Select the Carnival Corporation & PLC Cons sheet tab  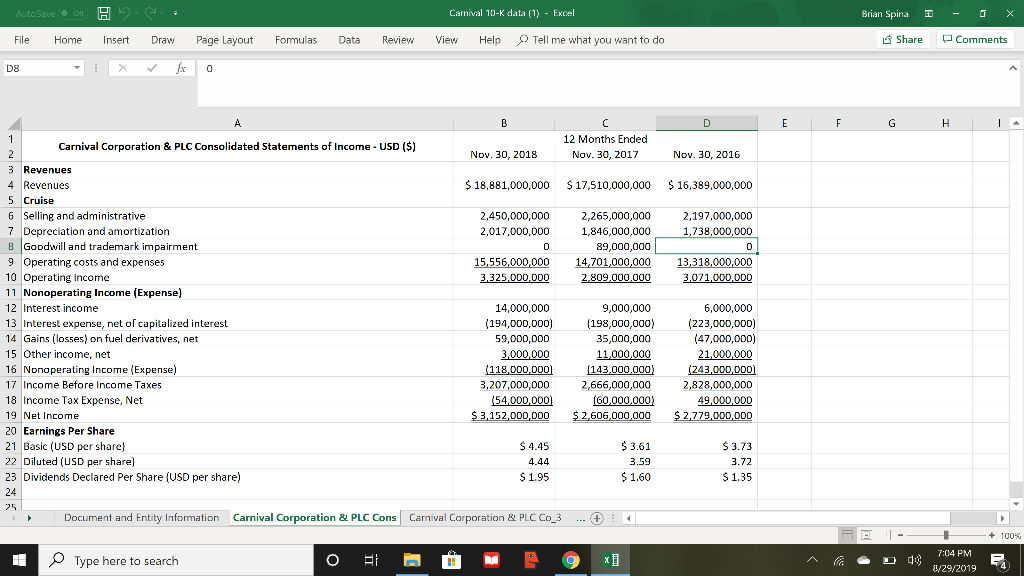click(x=313, y=517)
